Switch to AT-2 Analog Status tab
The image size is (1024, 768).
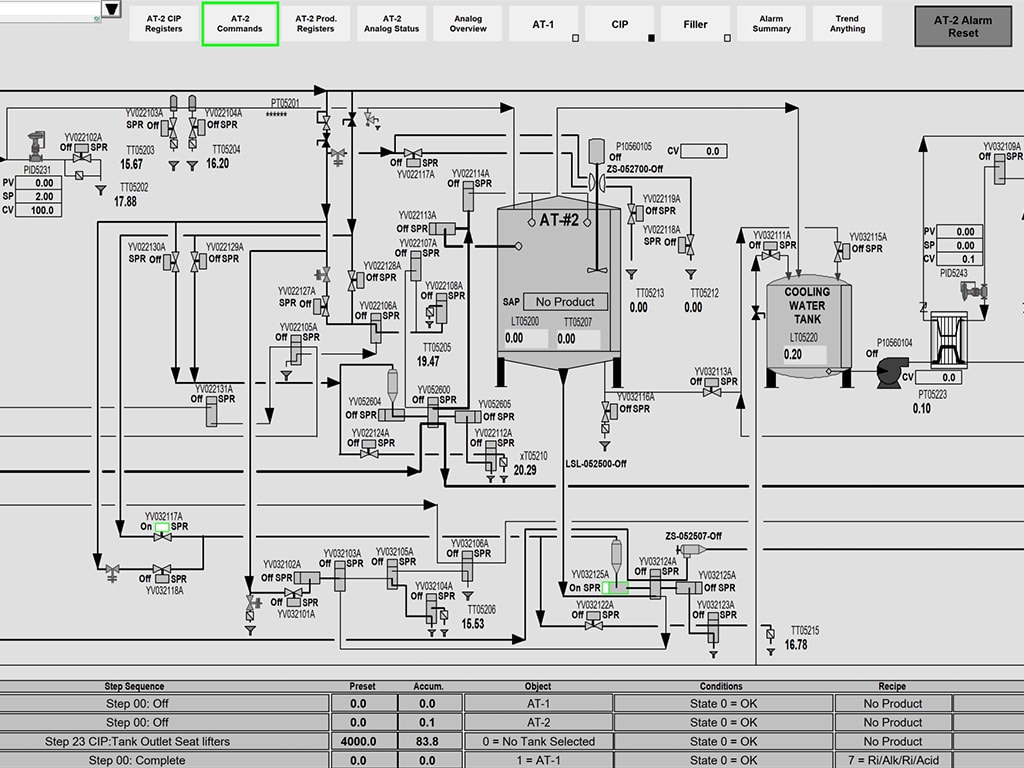(392, 24)
